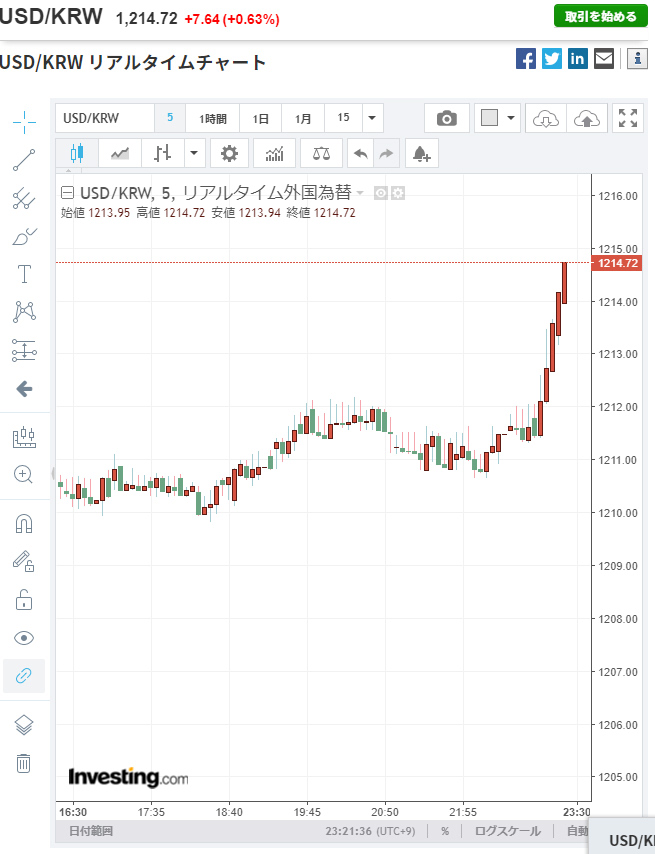This screenshot has height=854, width=655.
Task: Click the compare scales icon
Action: [320, 153]
